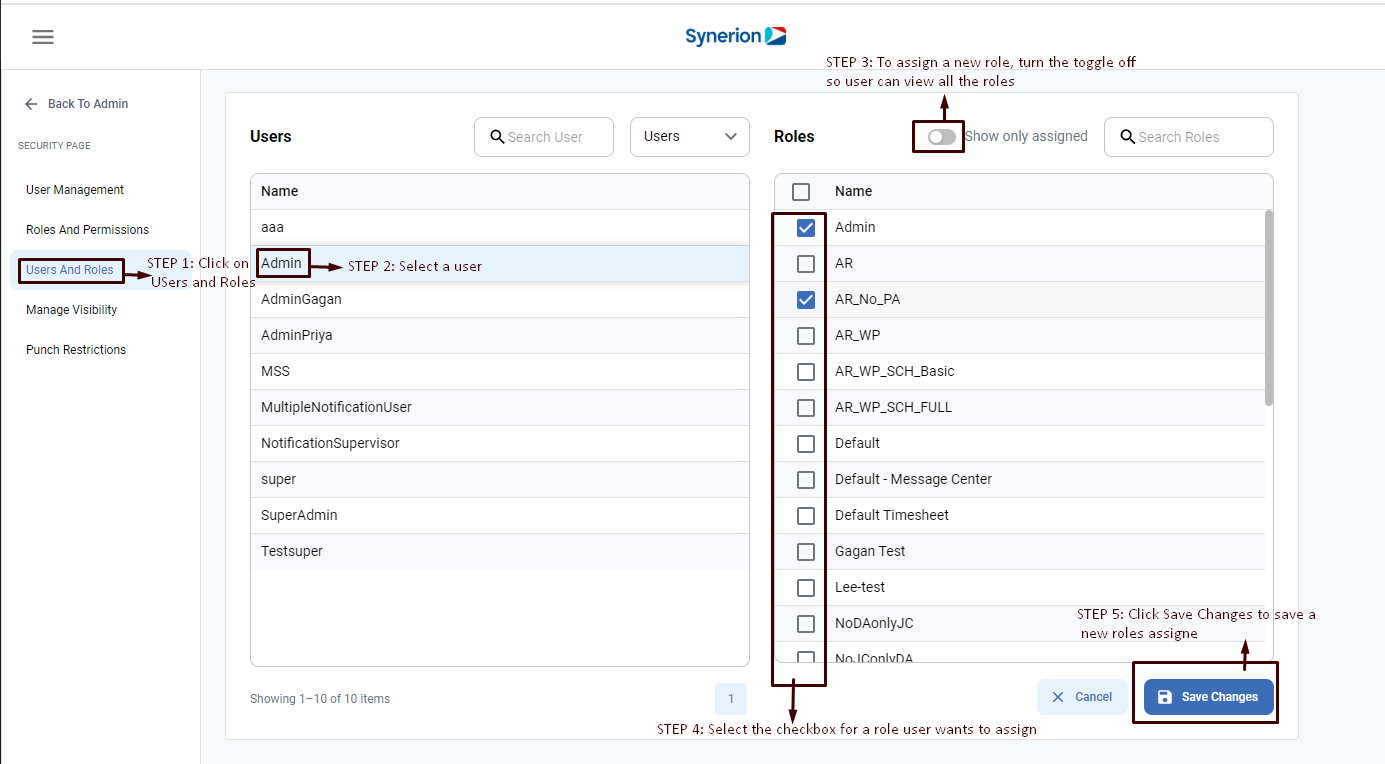Enable the AR_WP_SCH_Basic role checkbox
The height and width of the screenshot is (764, 1385).
pos(806,372)
